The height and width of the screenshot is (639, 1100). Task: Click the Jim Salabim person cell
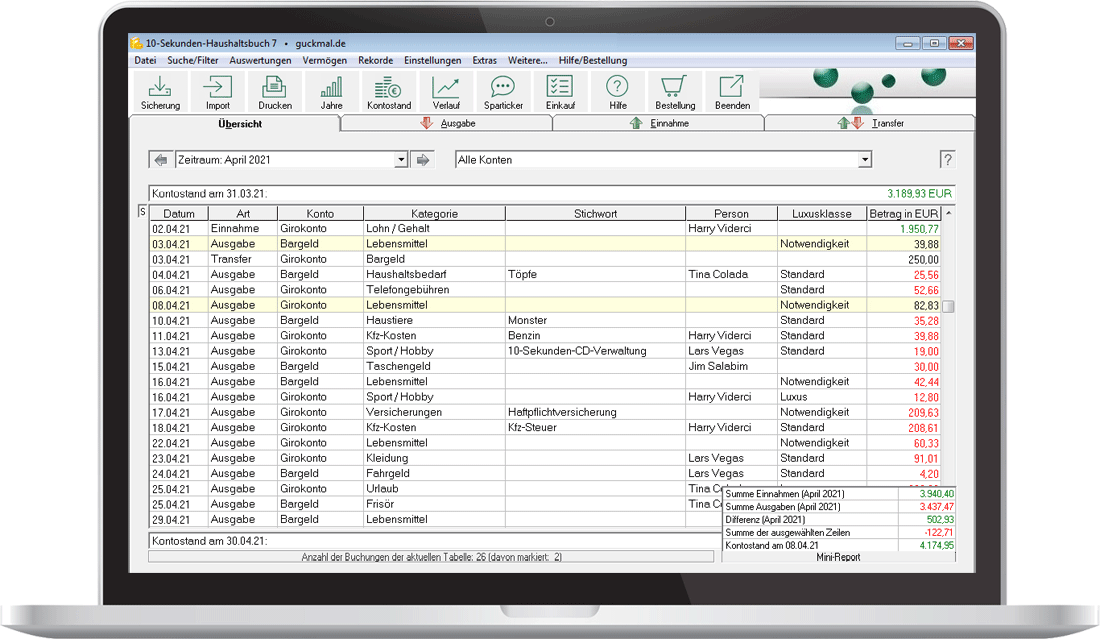(x=731, y=366)
